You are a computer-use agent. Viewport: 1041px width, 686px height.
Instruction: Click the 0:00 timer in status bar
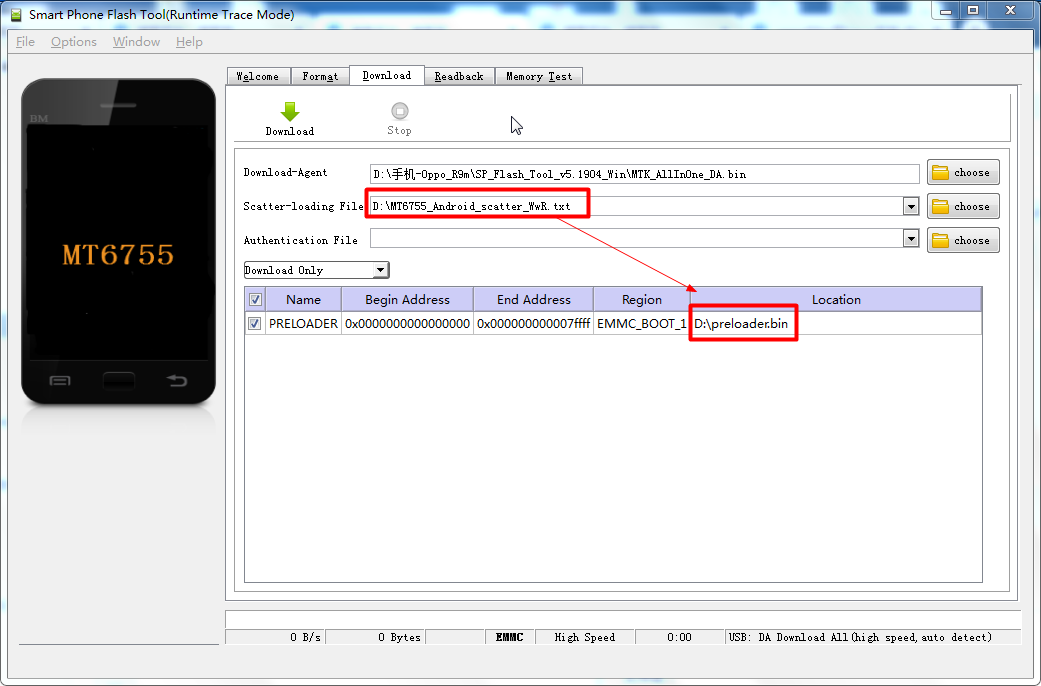pyautogui.click(x=679, y=638)
